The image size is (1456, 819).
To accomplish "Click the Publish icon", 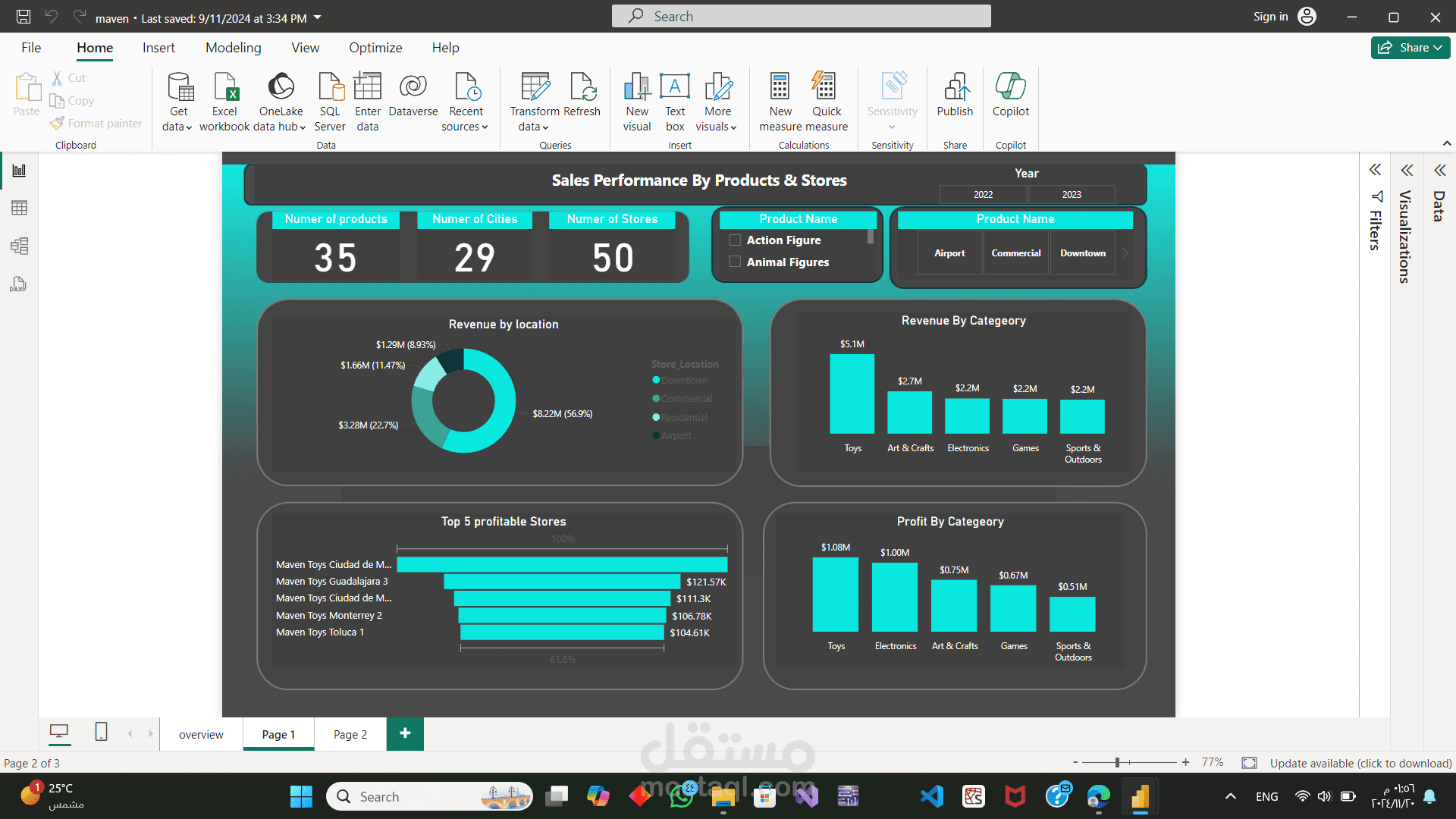I will point(955,87).
